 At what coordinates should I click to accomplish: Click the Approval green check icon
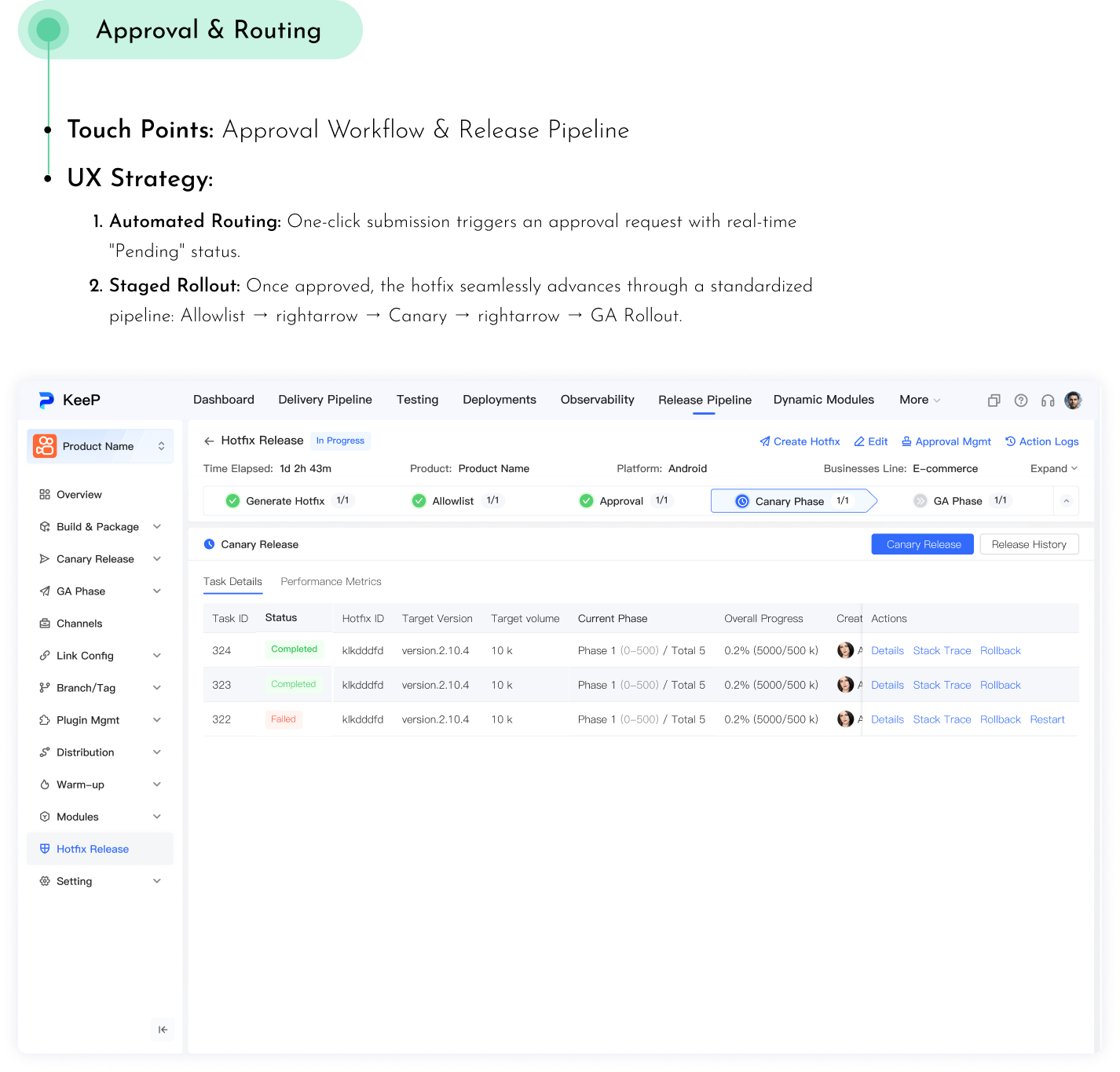point(586,501)
